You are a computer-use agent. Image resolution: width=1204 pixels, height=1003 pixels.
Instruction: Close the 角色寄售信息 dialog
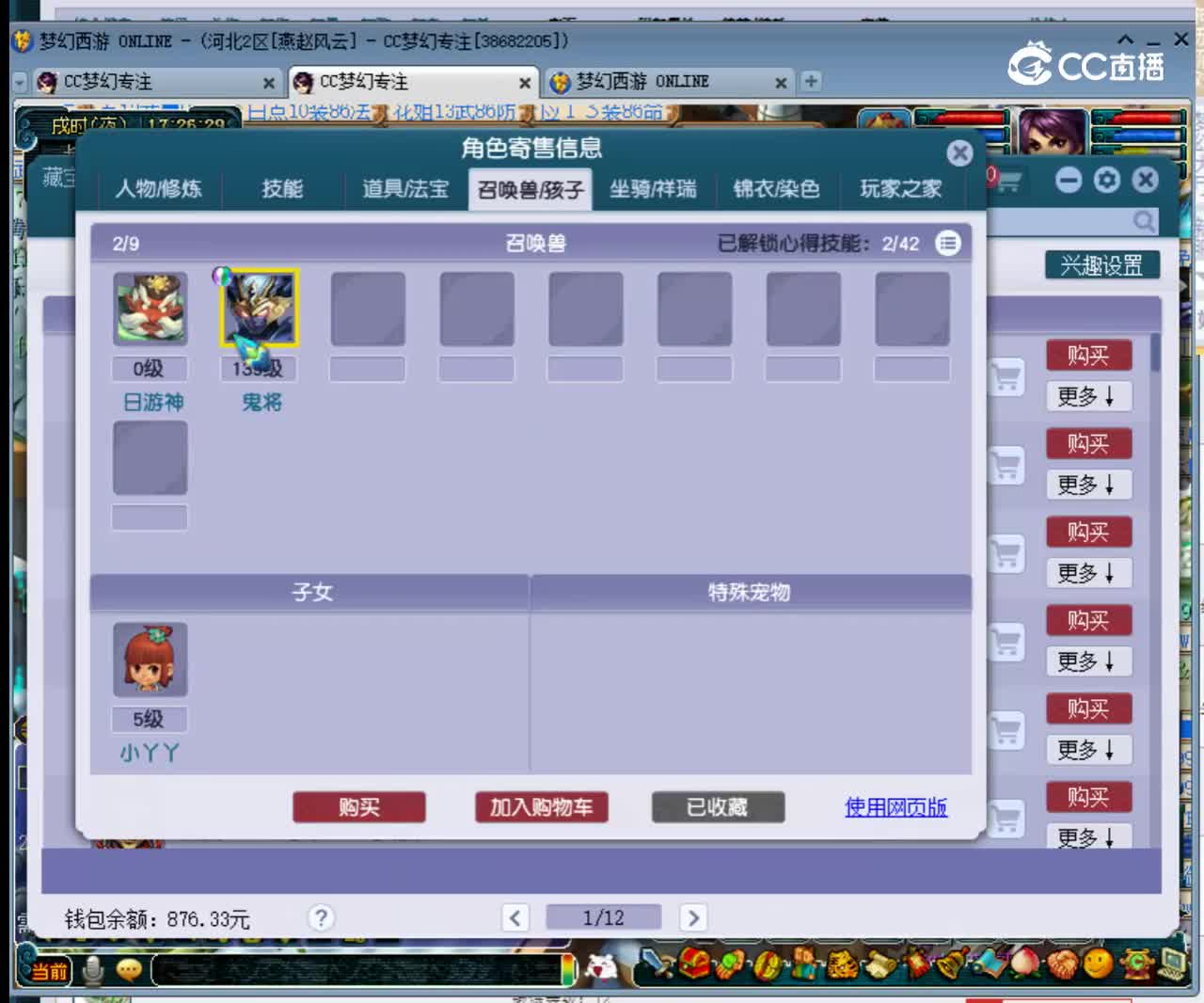coord(959,153)
